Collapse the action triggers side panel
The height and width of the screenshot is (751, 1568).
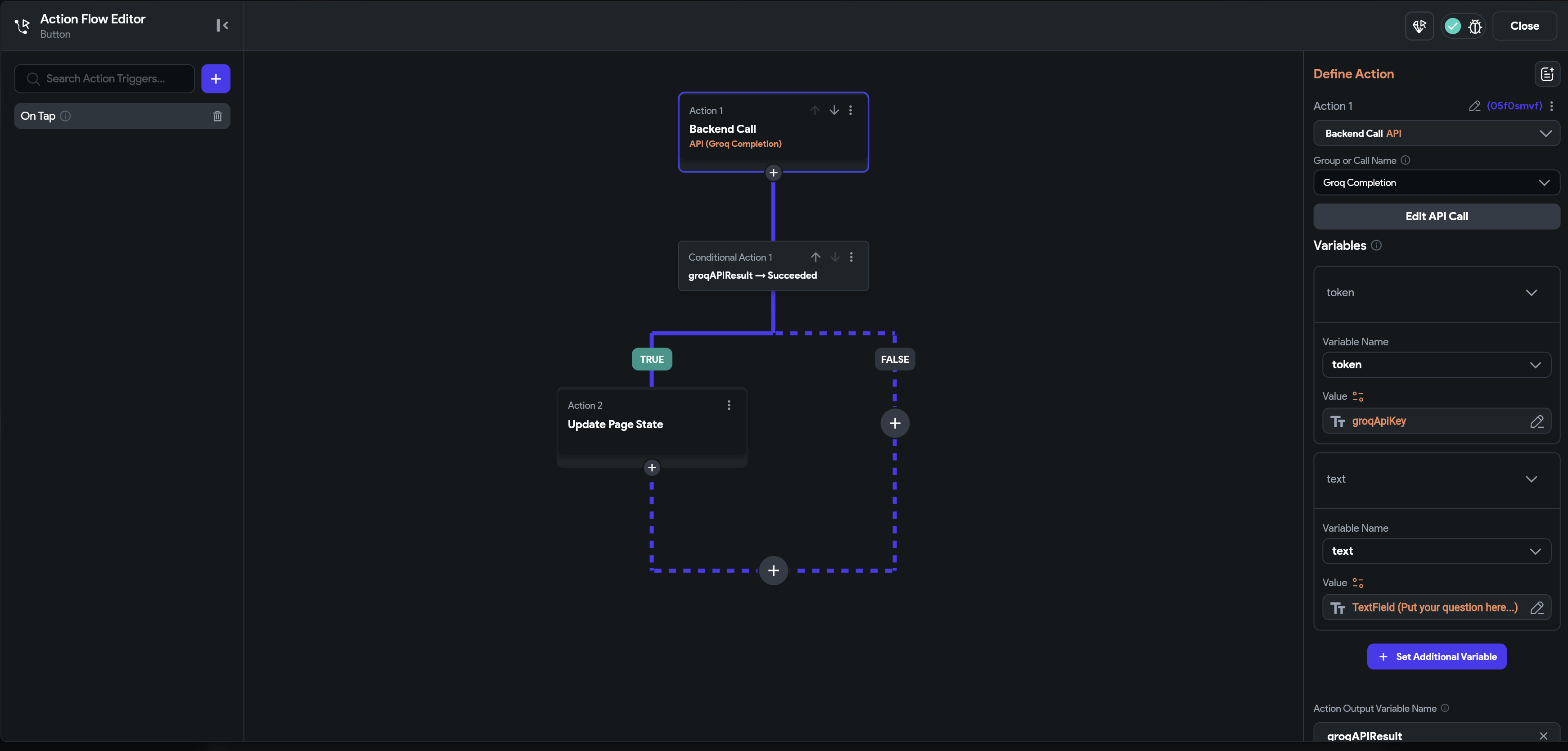[x=222, y=26]
